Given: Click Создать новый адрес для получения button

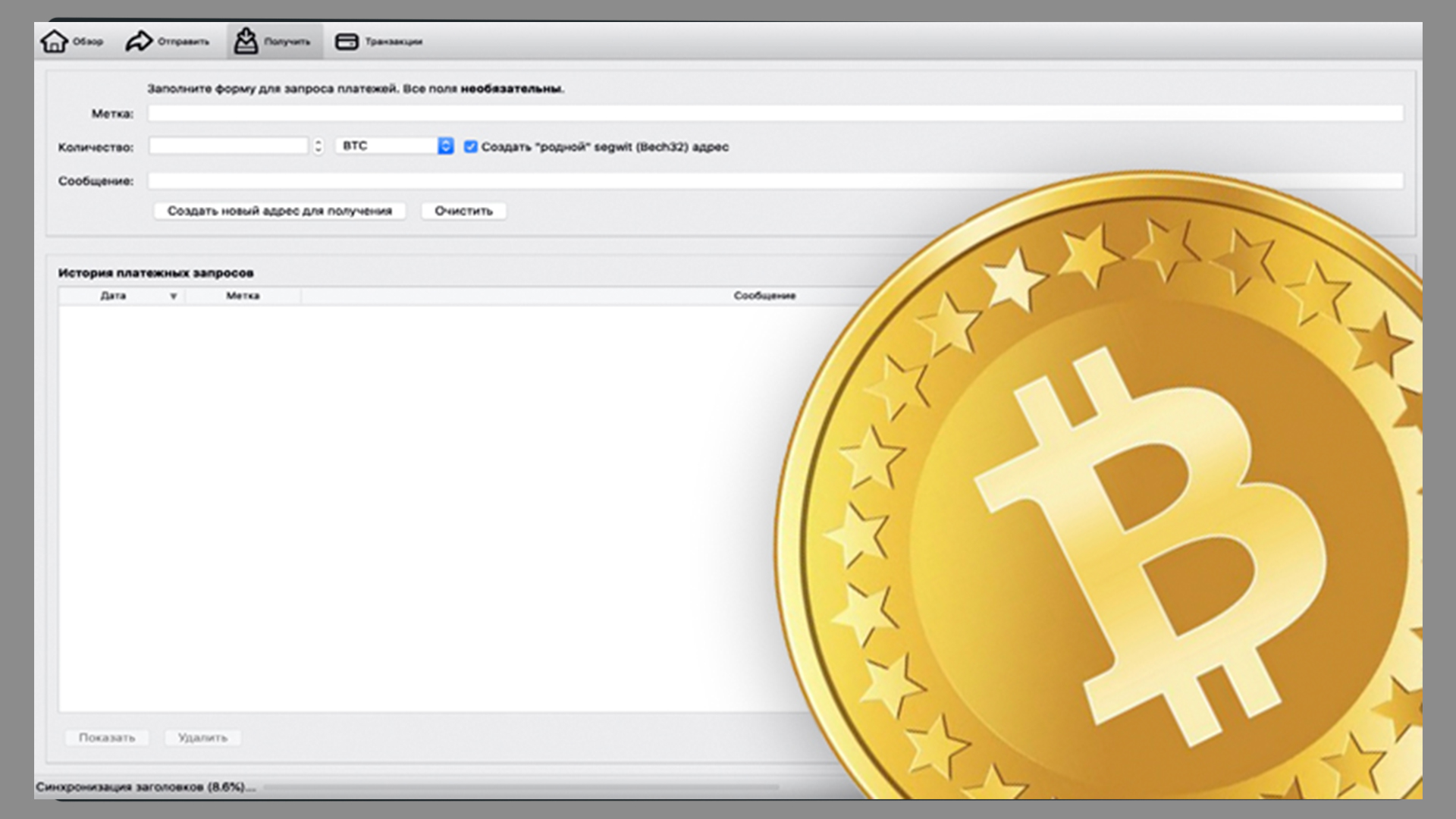Looking at the screenshot, I should 280,211.
